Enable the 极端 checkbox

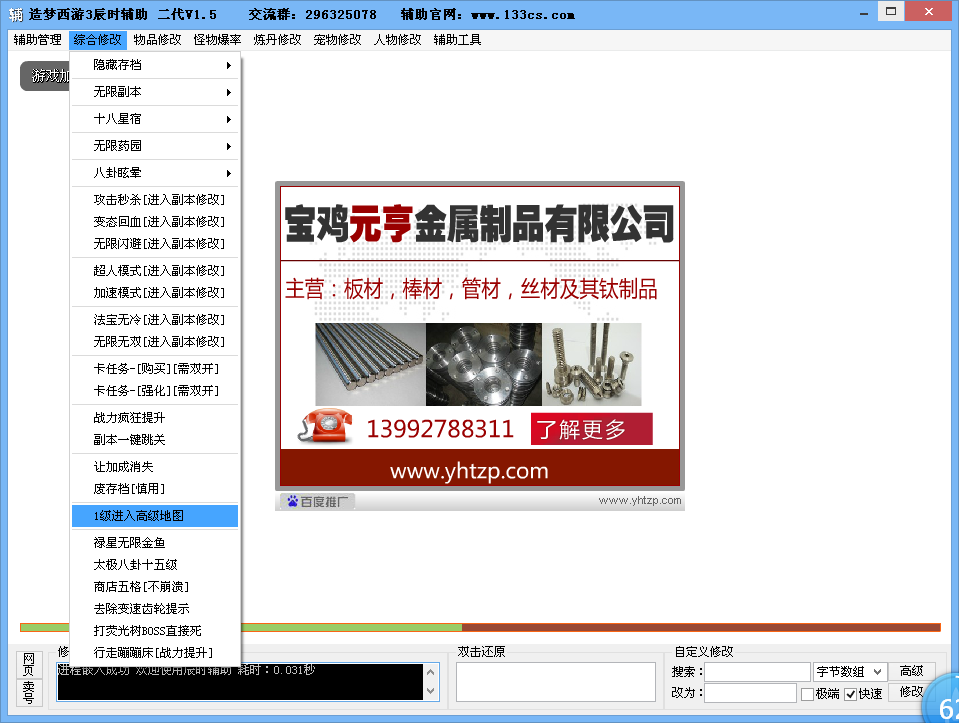pos(807,694)
